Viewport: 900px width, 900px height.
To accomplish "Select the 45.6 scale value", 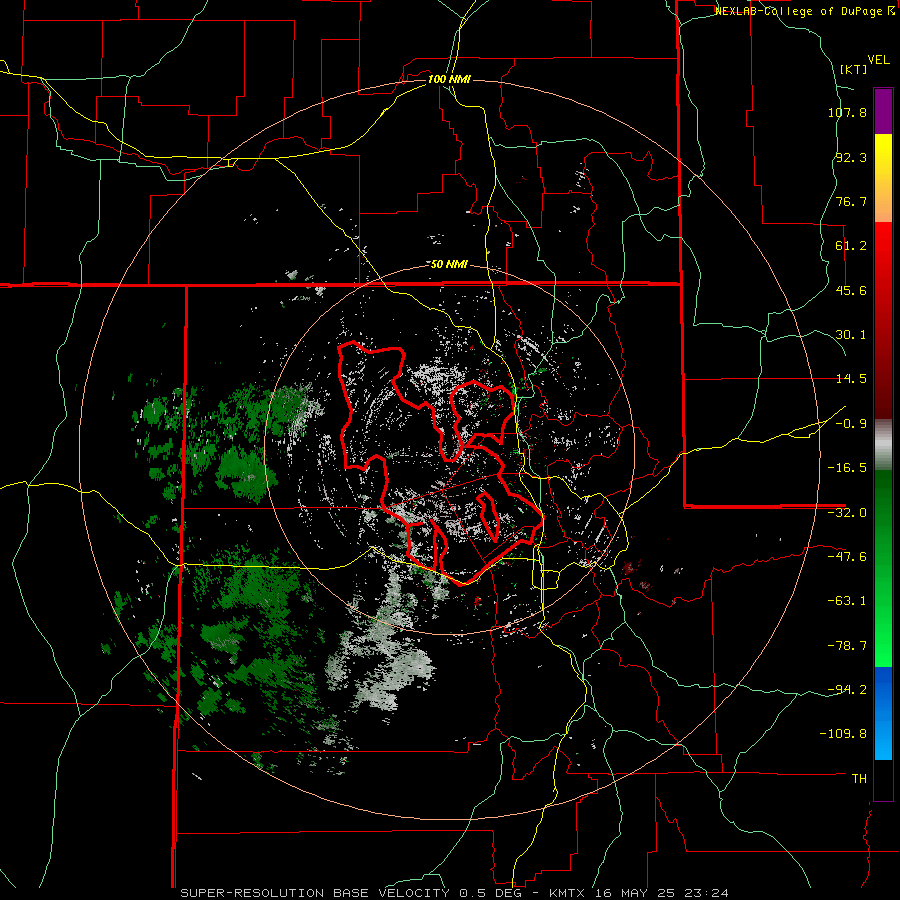I will [x=851, y=290].
